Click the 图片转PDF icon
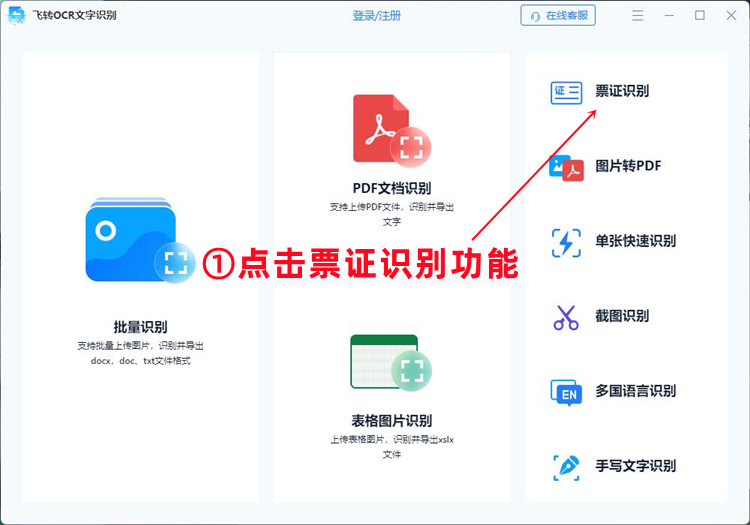The image size is (750, 525). 566,167
